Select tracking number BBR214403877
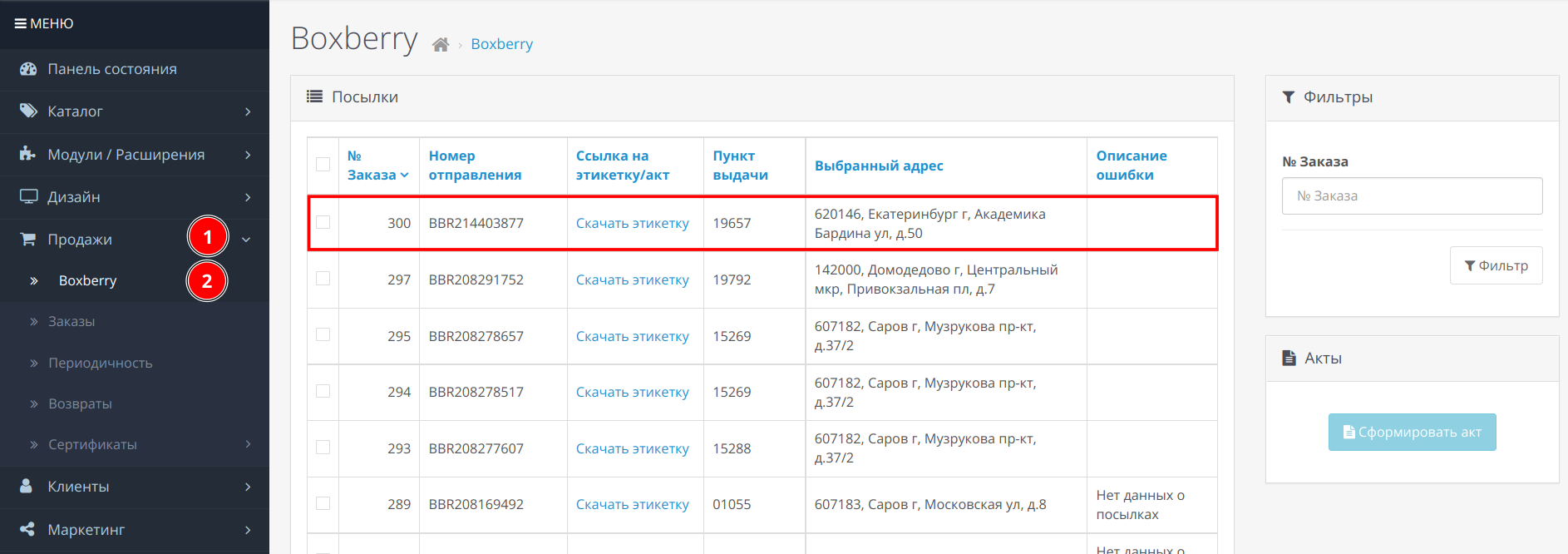This screenshot has width=1568, height=554. coord(476,223)
